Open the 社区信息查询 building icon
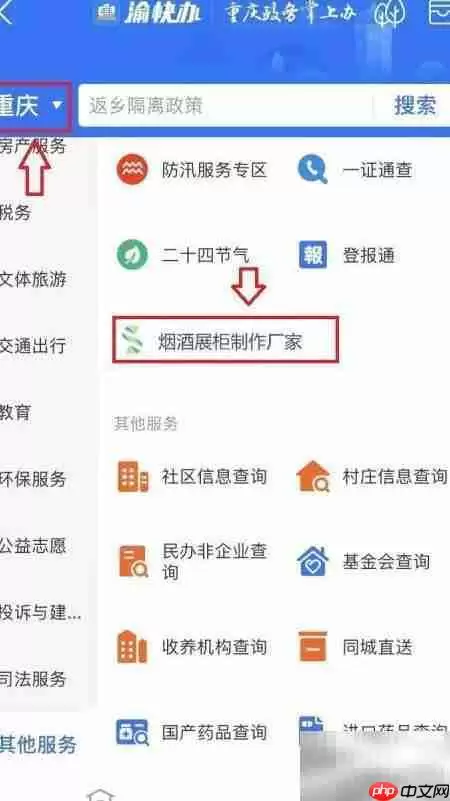450x801 pixels. pyautogui.click(x=133, y=477)
